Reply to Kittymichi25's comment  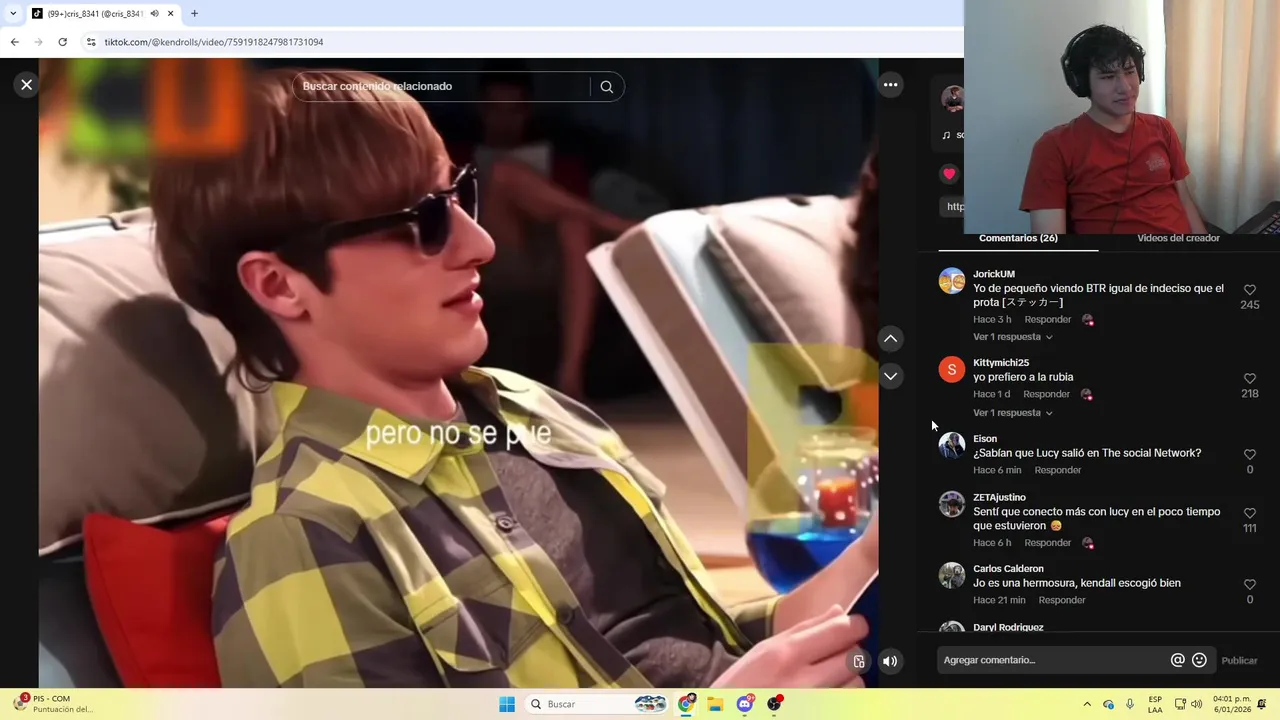click(1046, 394)
